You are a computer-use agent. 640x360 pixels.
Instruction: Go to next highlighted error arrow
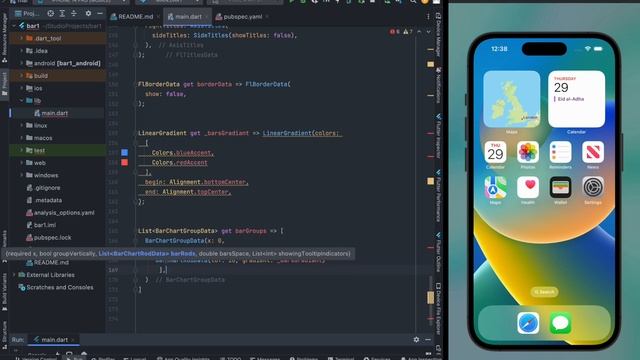(428, 31)
